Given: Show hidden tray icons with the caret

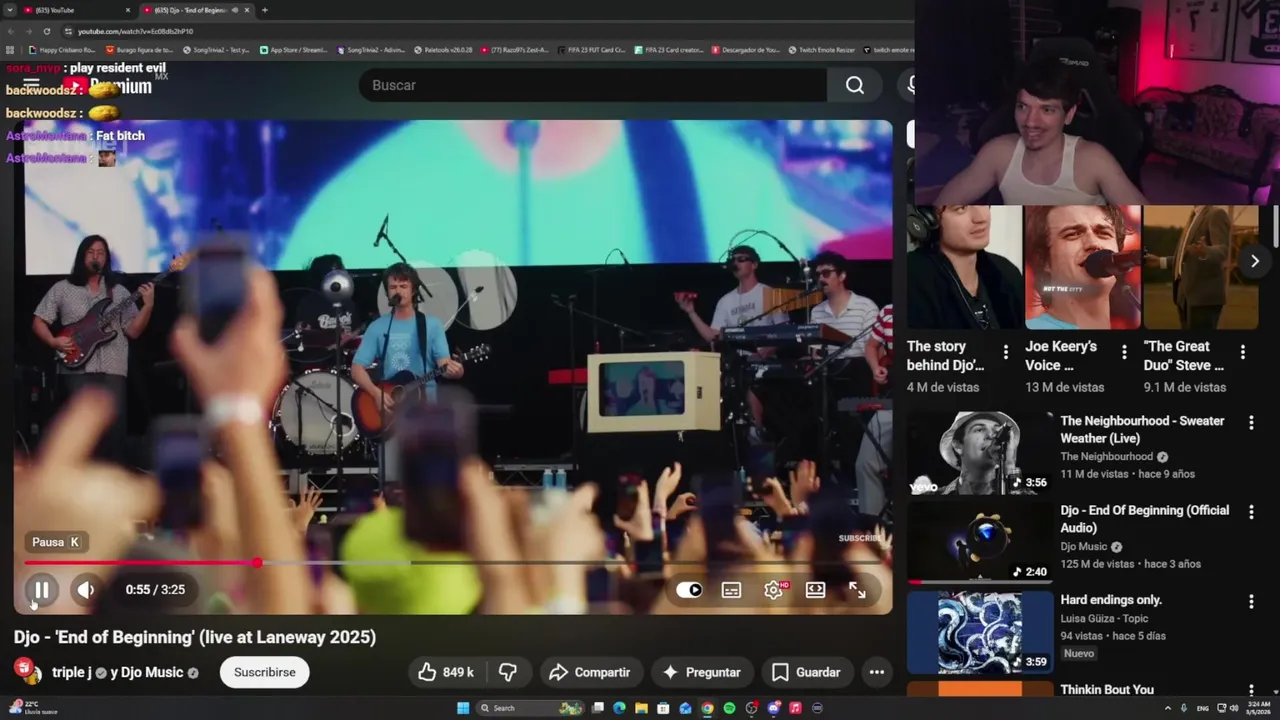Looking at the screenshot, I should (x=1168, y=708).
